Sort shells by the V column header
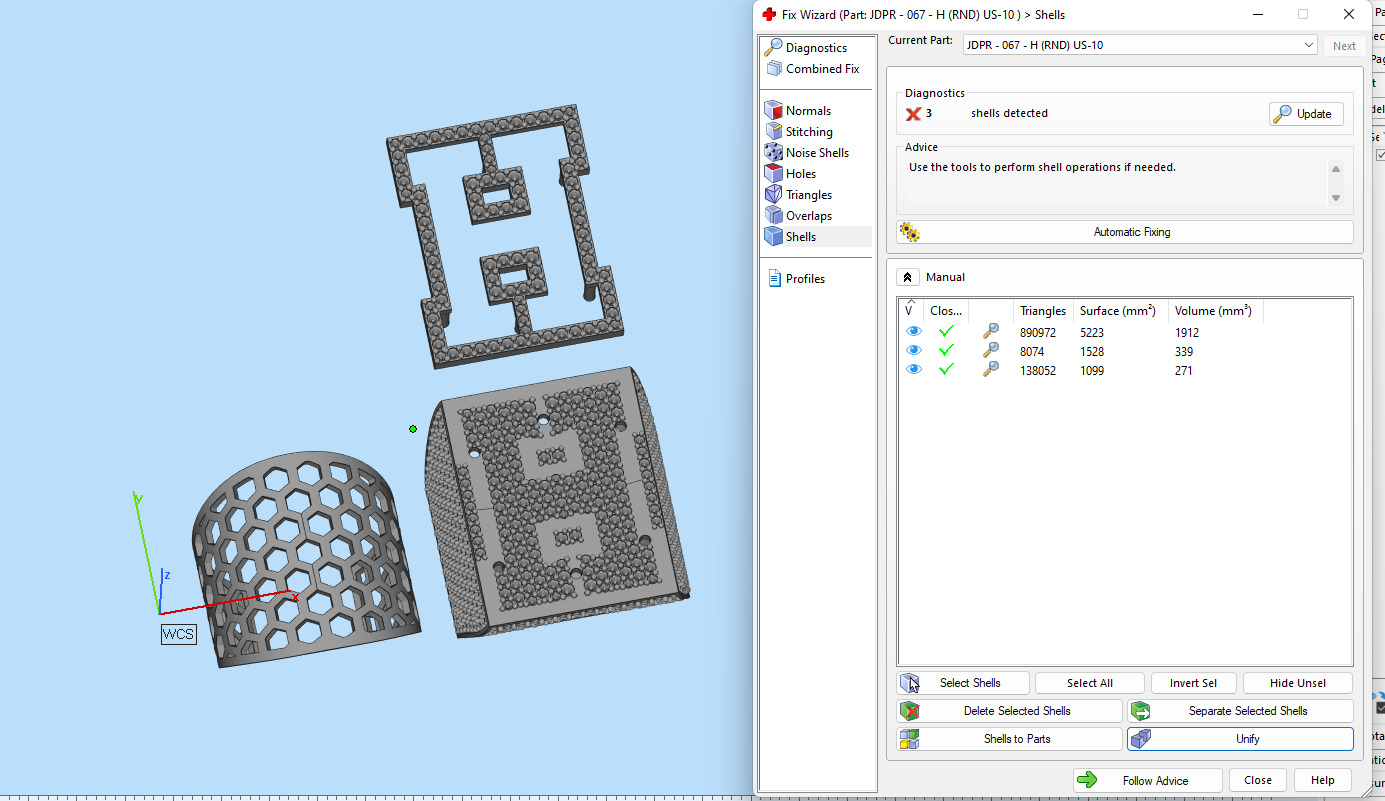 tap(910, 311)
